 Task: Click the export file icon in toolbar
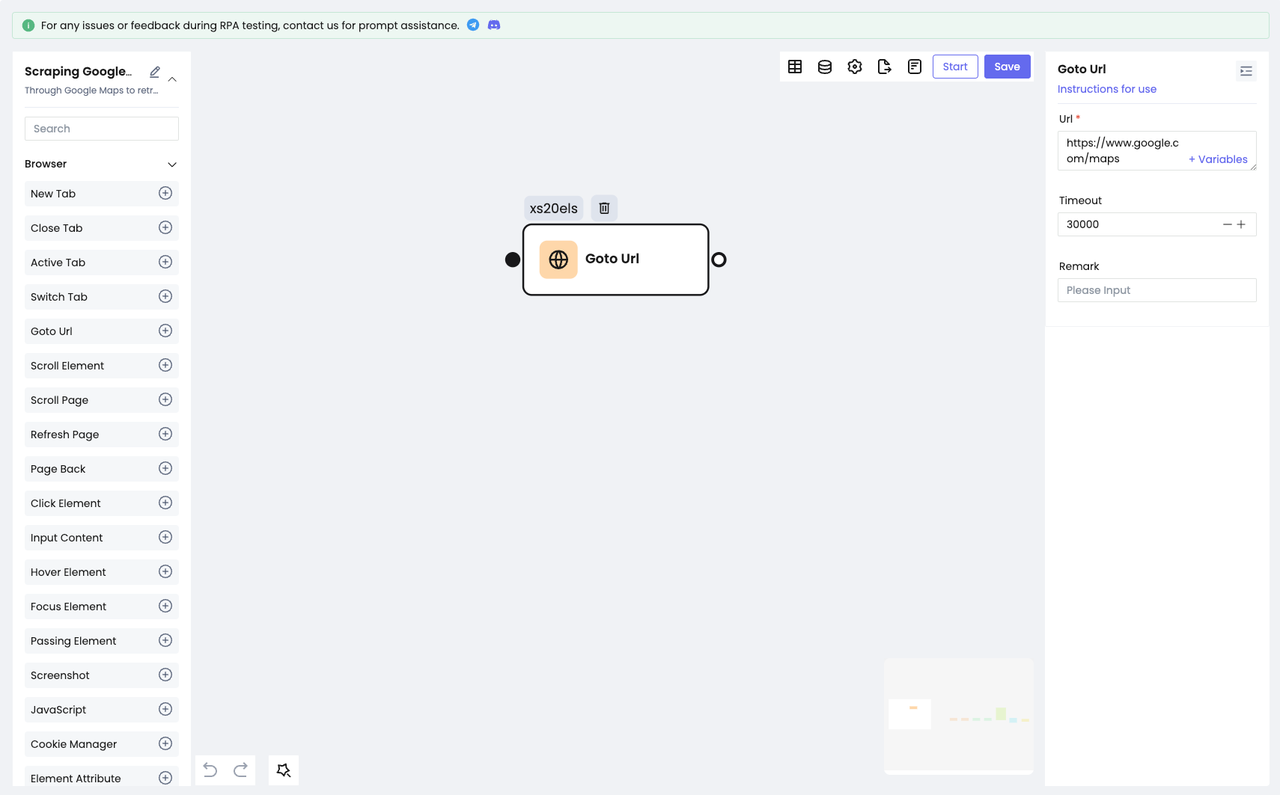pyautogui.click(x=885, y=67)
